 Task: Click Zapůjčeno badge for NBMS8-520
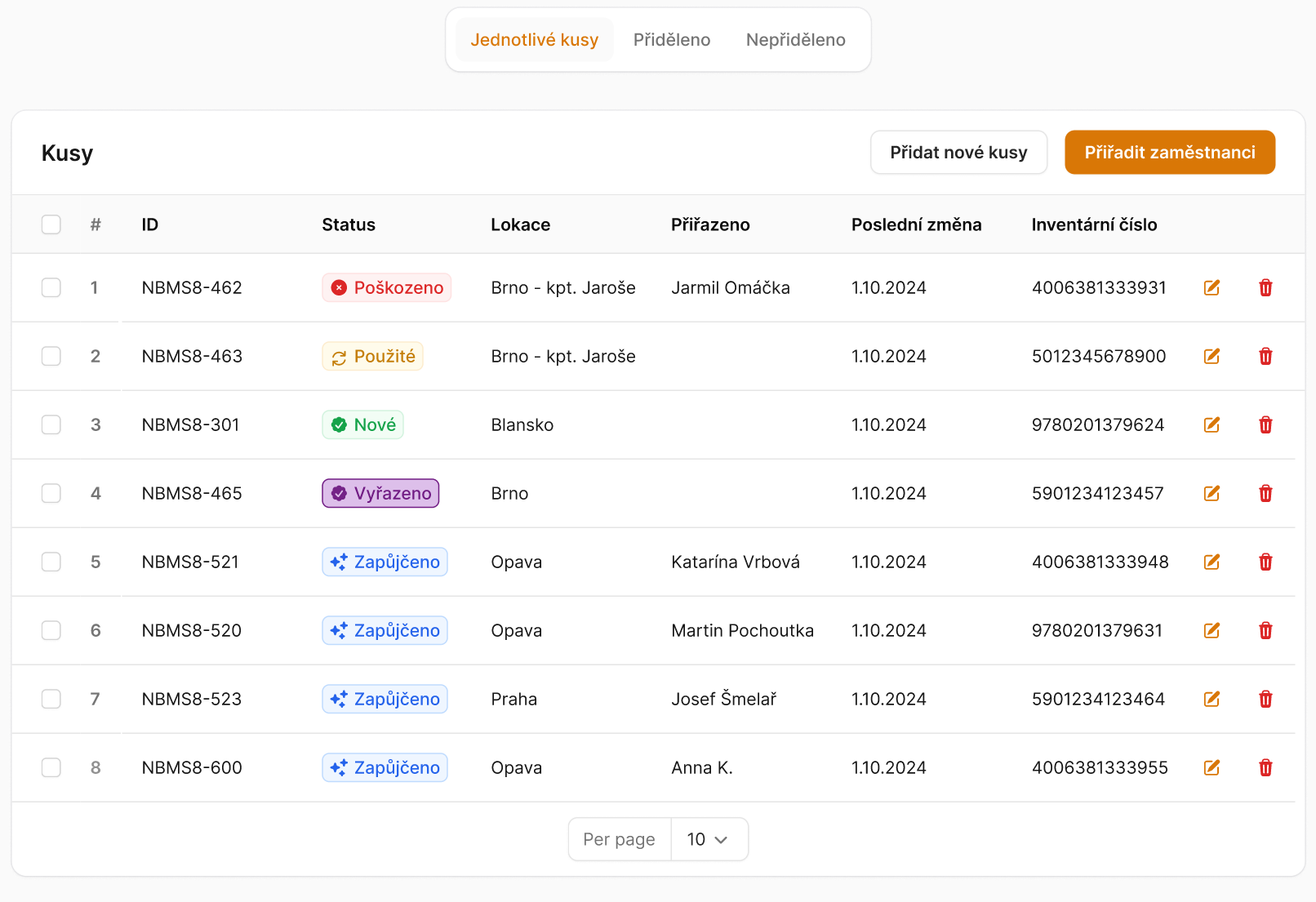click(385, 630)
